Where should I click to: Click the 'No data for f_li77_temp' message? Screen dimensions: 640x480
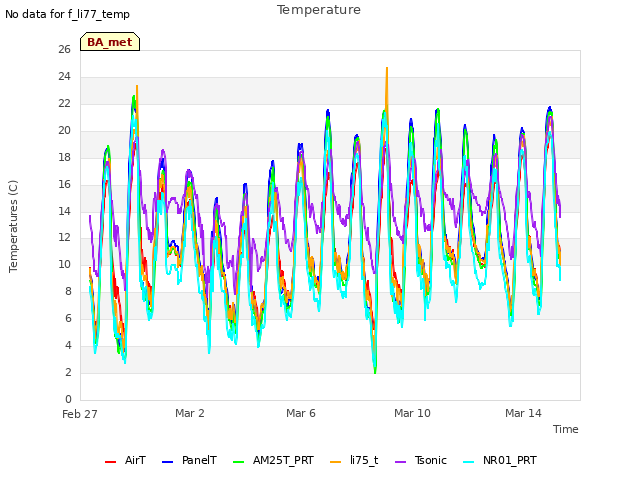(x=67, y=14)
